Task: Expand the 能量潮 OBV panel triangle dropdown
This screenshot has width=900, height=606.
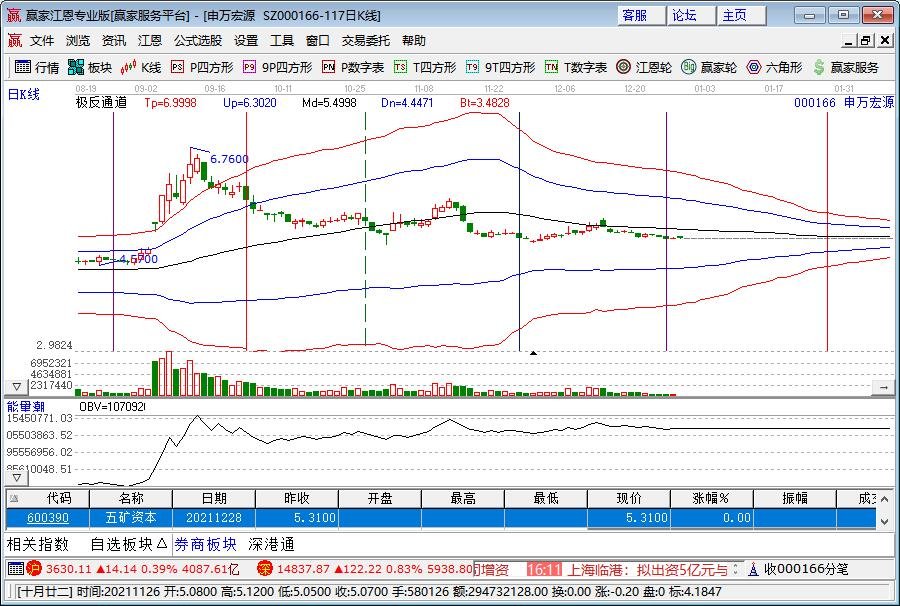Action: (x=17, y=477)
